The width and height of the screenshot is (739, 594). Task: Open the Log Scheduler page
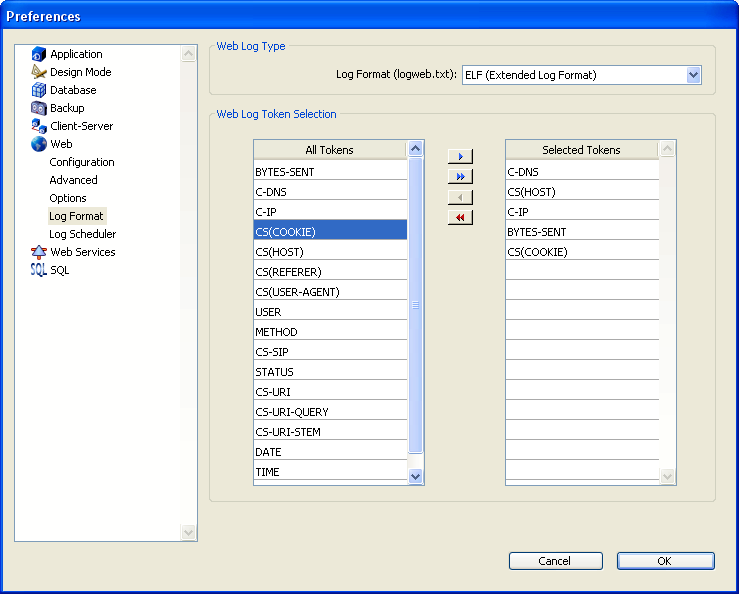[x=83, y=234]
